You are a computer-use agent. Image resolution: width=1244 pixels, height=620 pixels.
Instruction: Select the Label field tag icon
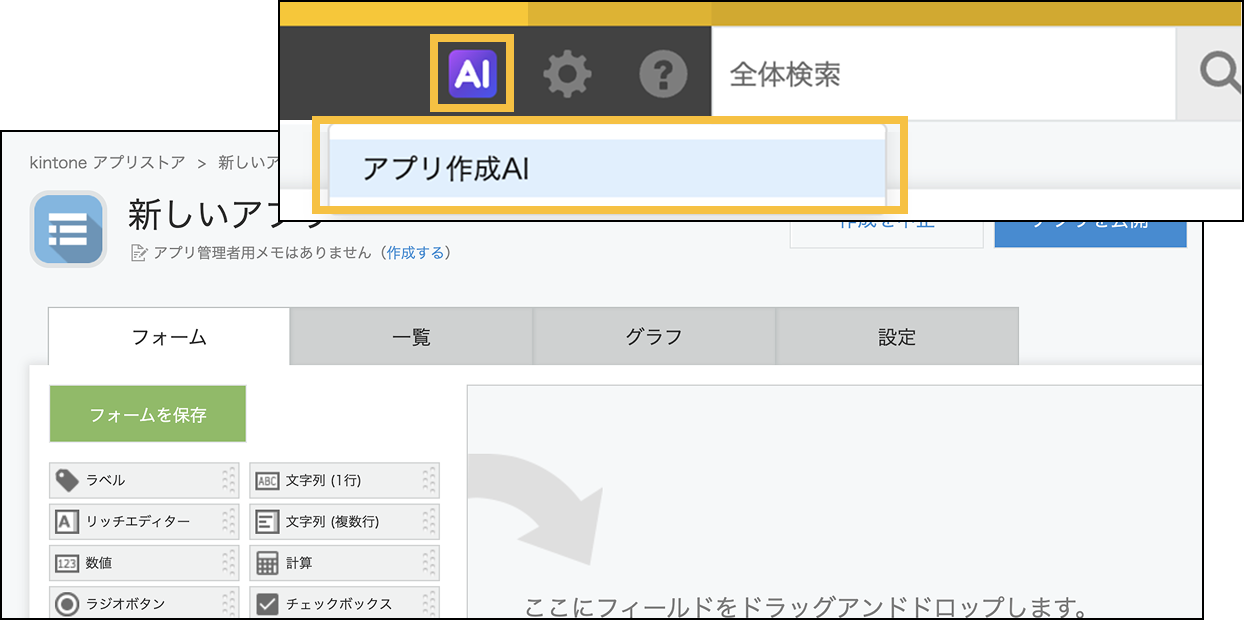(x=67, y=480)
